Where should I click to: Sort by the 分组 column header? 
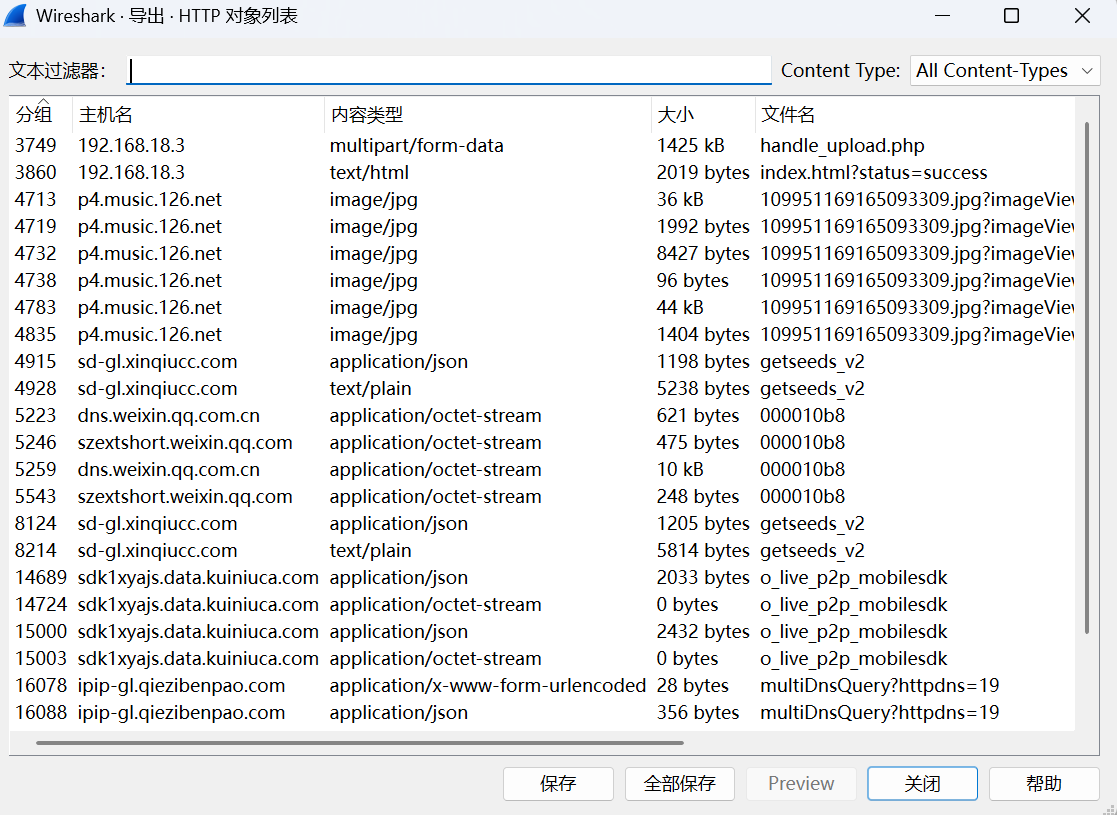pyautogui.click(x=35, y=115)
